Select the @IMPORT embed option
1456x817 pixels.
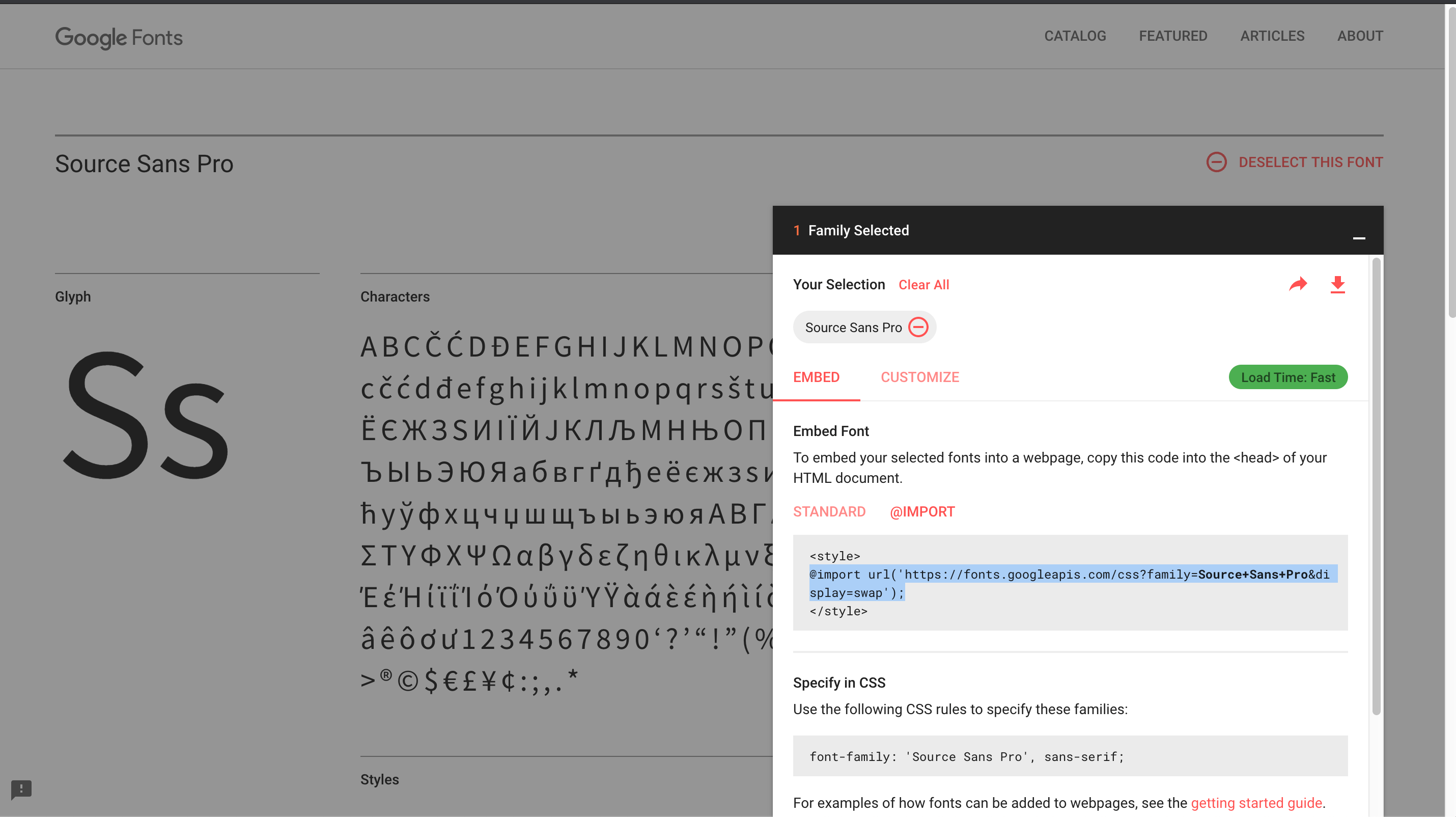[922, 512]
